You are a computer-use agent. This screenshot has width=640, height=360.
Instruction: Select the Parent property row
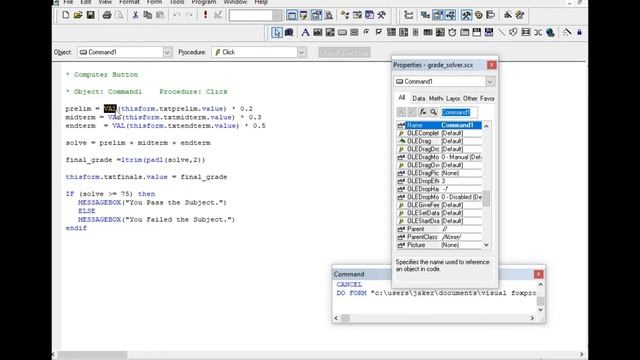(439, 229)
